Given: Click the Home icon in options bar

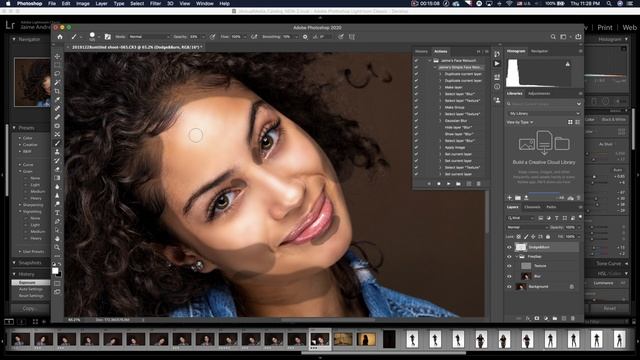Looking at the screenshot, I should point(60,37).
